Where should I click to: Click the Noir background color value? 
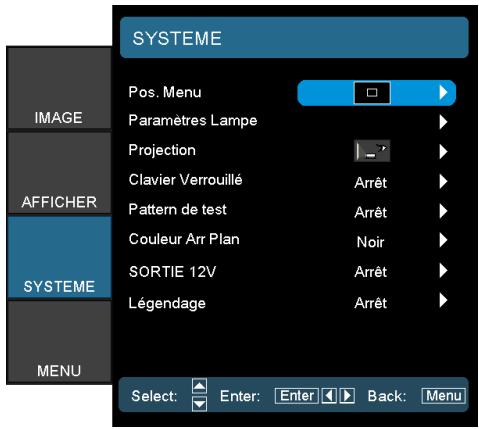click(370, 242)
